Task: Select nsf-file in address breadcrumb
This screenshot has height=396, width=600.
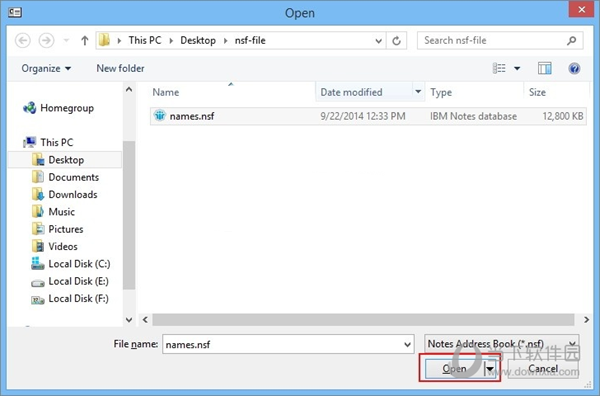Action: point(250,40)
